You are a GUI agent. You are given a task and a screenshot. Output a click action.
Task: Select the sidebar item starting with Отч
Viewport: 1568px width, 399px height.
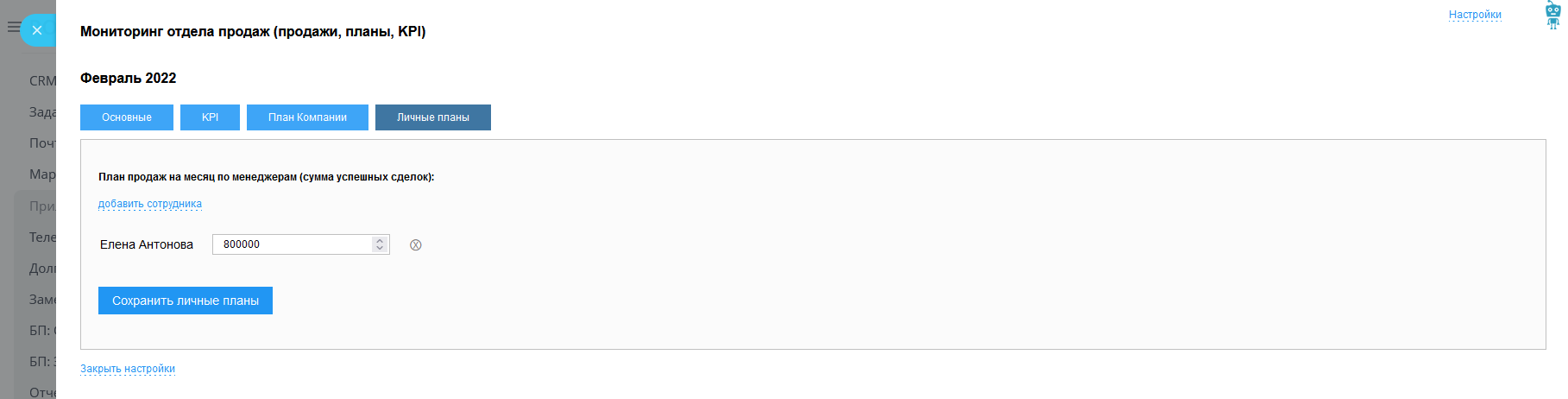click(42, 392)
